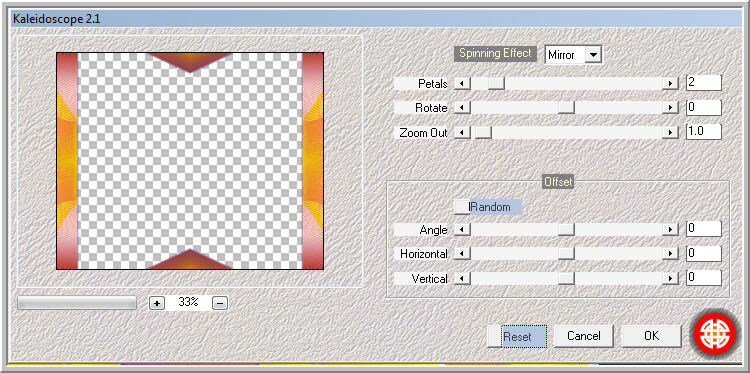Decrease Rotate value with left arrow

pos(462,108)
